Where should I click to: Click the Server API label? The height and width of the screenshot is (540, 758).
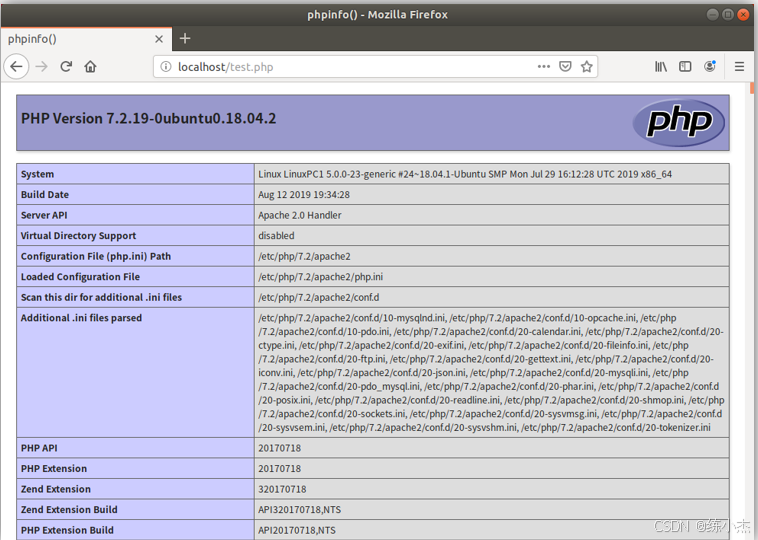(x=44, y=215)
